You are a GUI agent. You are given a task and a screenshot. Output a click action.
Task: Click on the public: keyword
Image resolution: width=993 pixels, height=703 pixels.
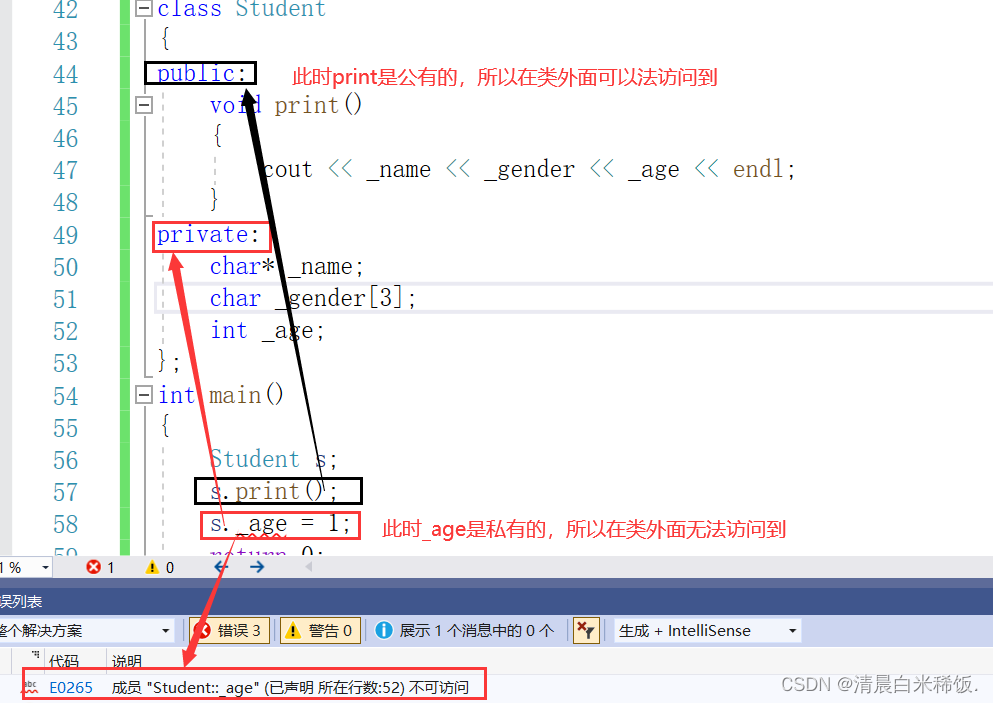[x=201, y=73]
